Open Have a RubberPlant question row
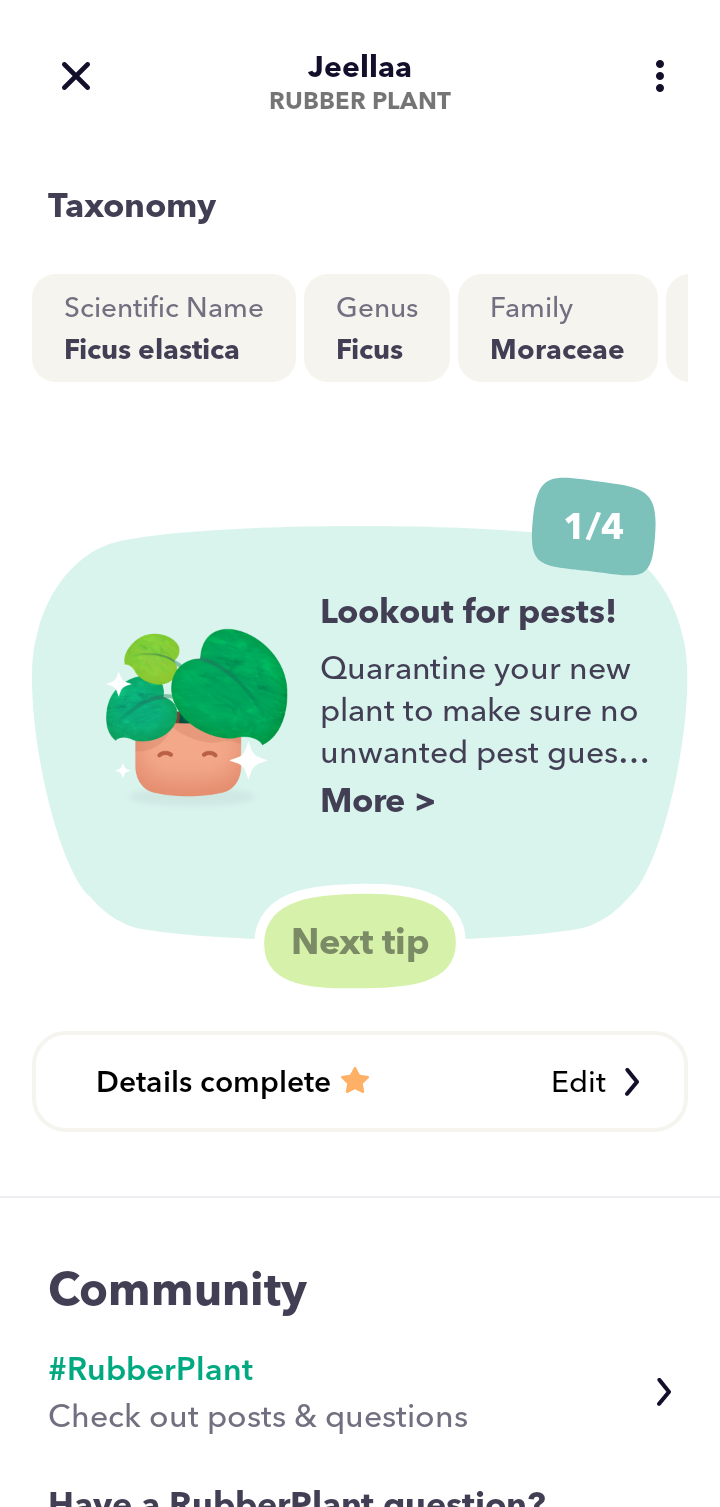 pos(360,1497)
